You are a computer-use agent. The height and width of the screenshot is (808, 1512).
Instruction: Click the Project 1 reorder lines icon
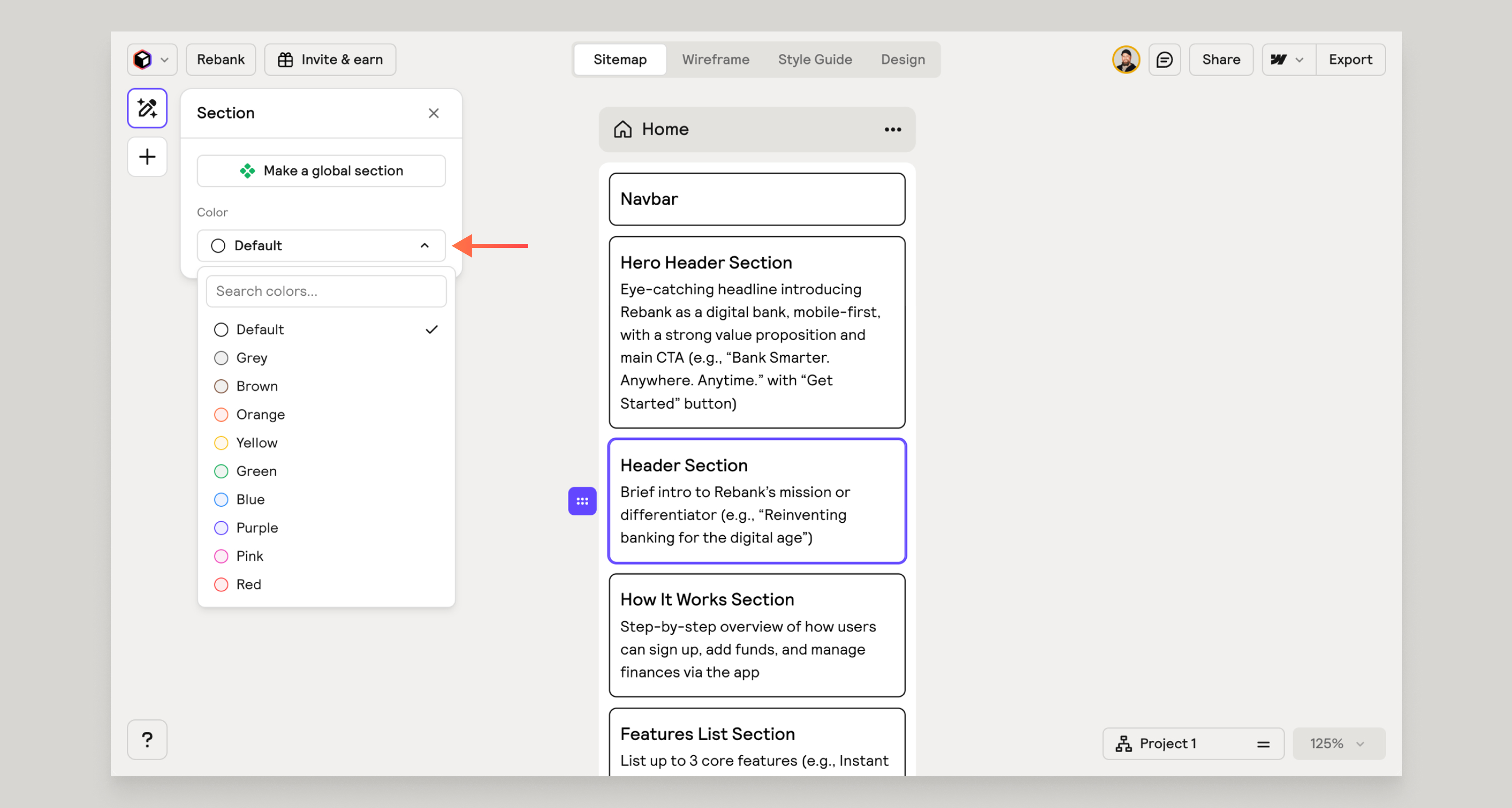click(x=1263, y=744)
